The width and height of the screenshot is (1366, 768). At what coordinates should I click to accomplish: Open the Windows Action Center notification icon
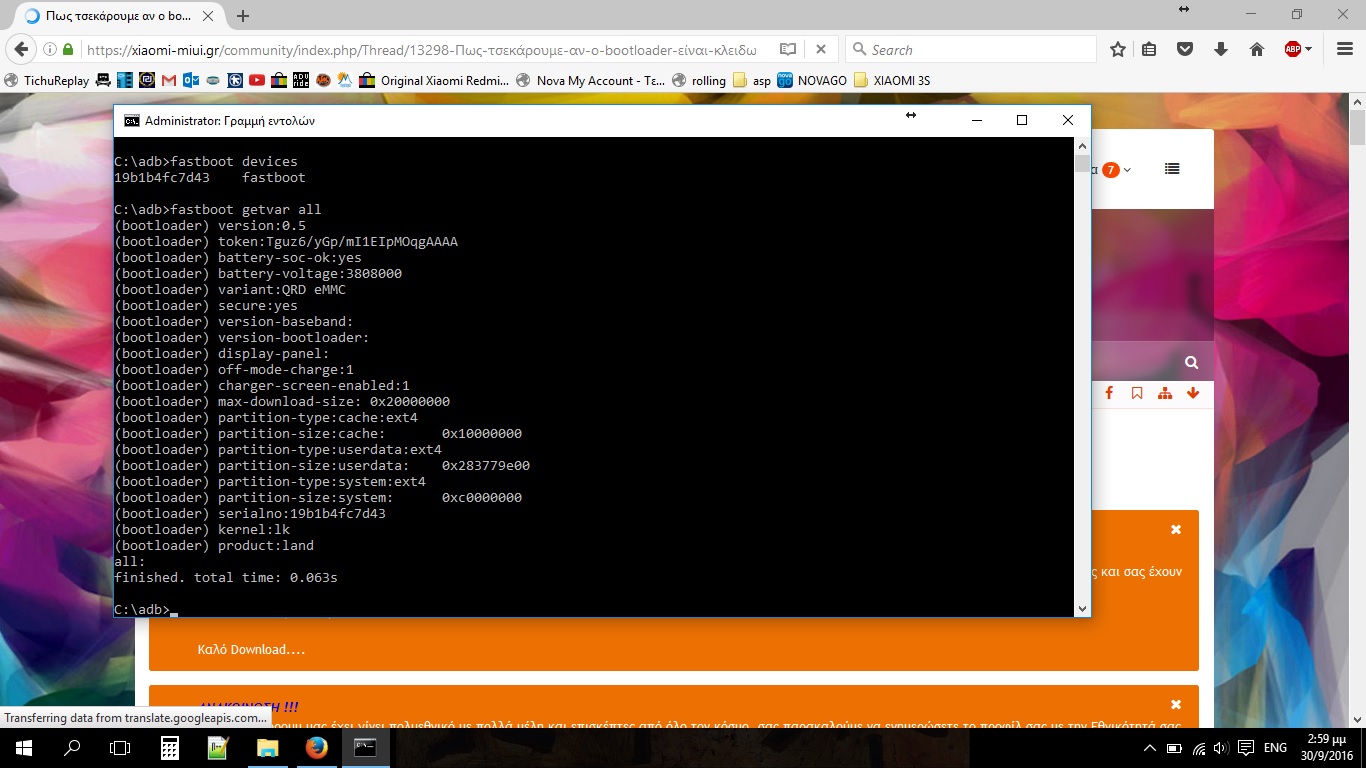point(1246,748)
